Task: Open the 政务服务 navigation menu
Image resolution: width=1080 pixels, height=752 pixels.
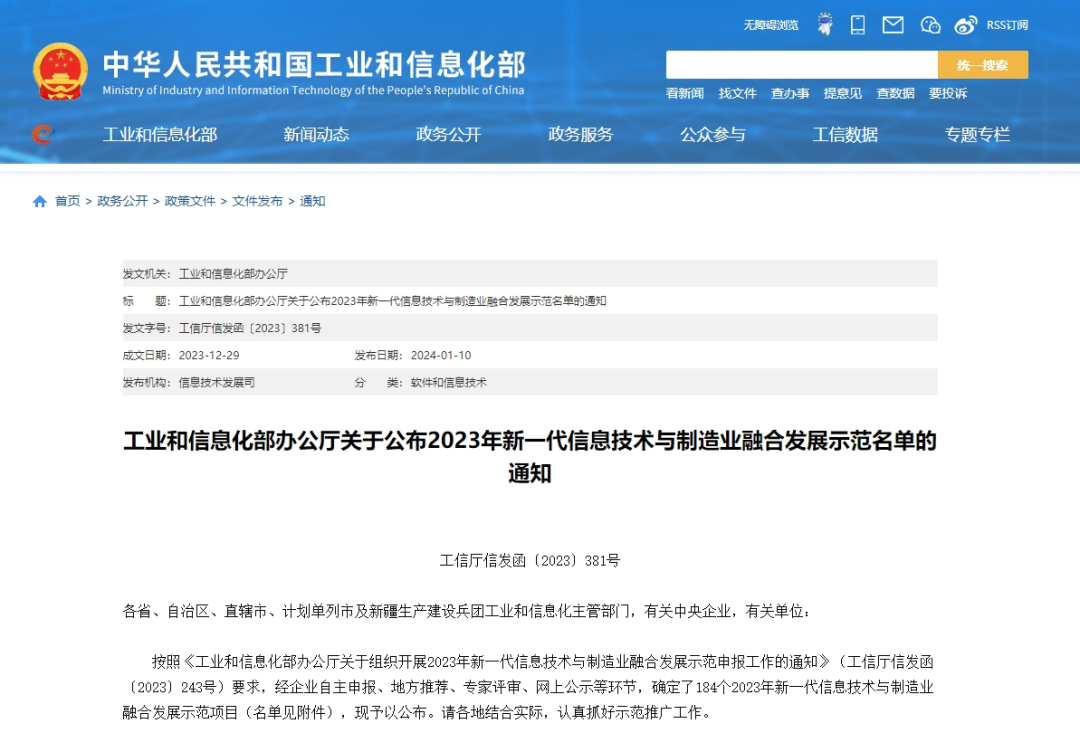Action: (581, 134)
